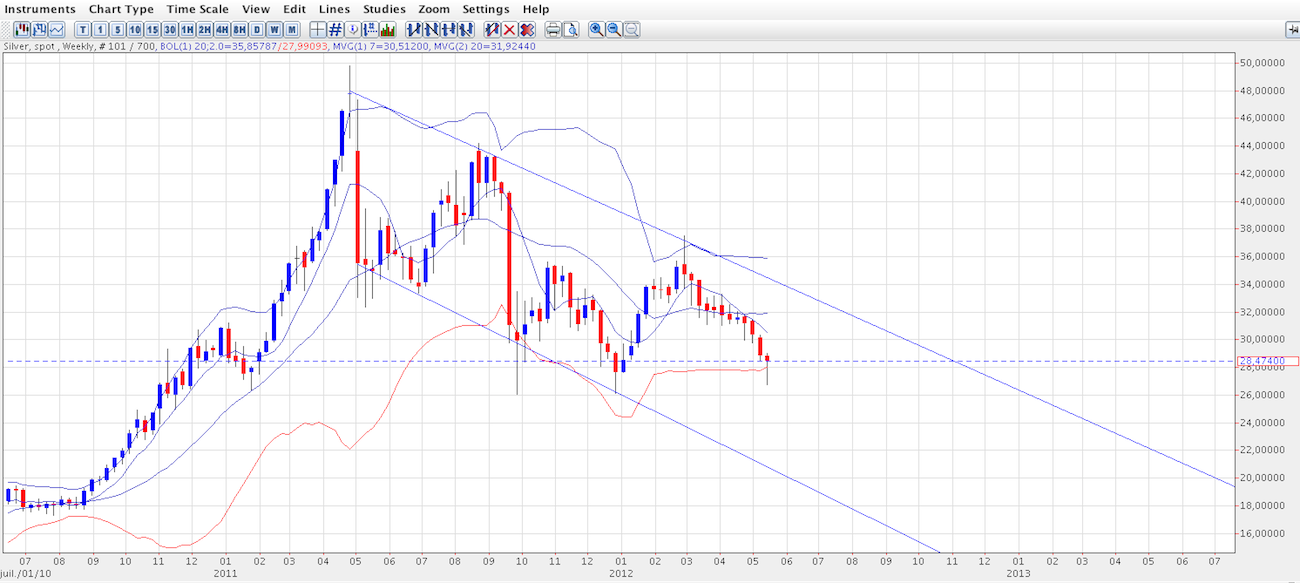Open the bar histogram study icon
This screenshot has width=1300, height=583.
(387, 30)
